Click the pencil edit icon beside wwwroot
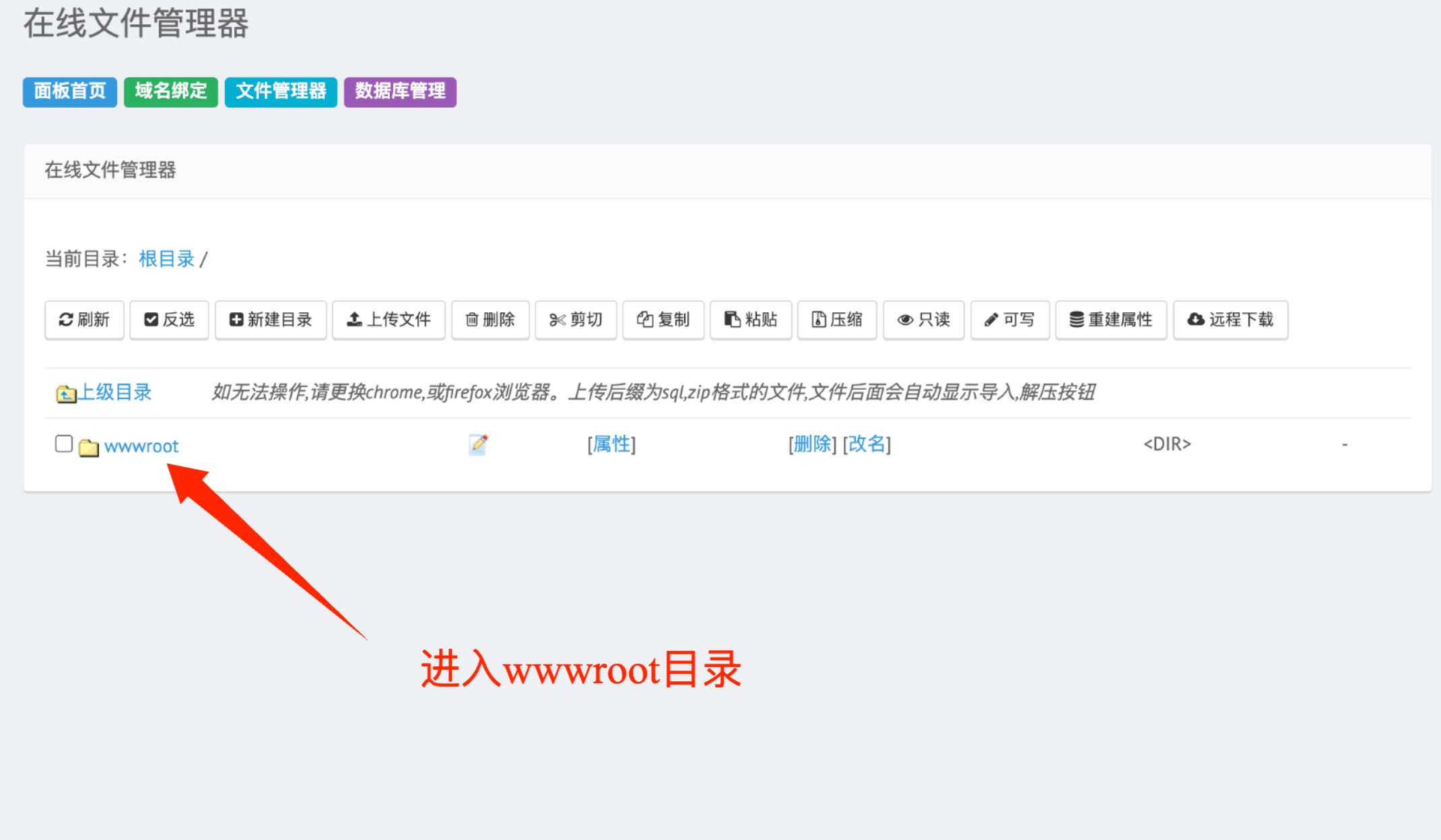The height and width of the screenshot is (840, 1441). pos(478,444)
